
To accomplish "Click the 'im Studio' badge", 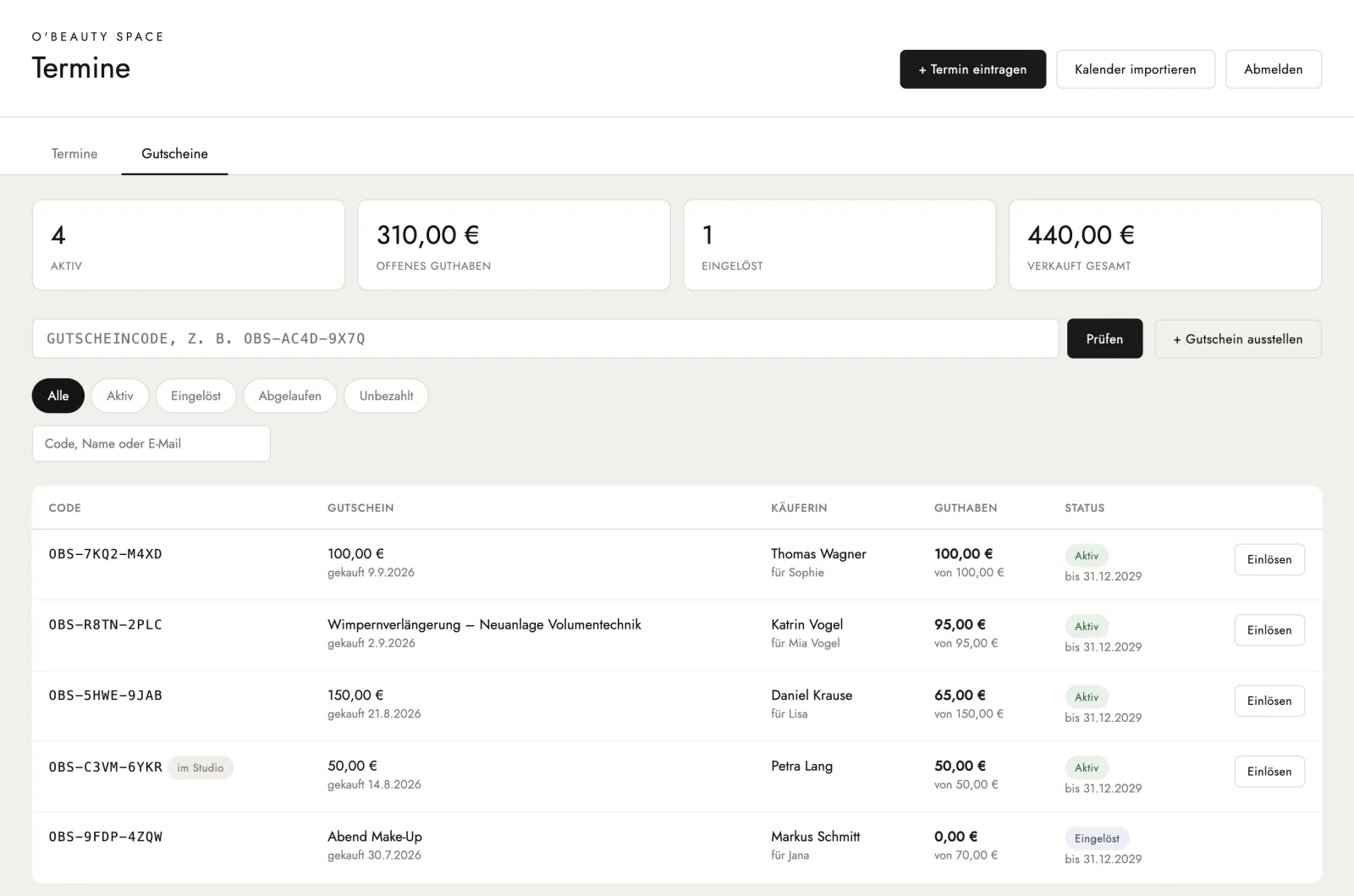I will (x=201, y=768).
